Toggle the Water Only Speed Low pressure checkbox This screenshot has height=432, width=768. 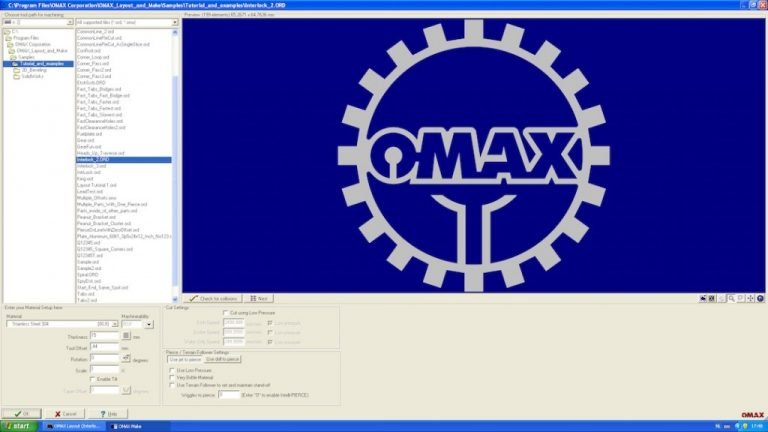click(270, 342)
